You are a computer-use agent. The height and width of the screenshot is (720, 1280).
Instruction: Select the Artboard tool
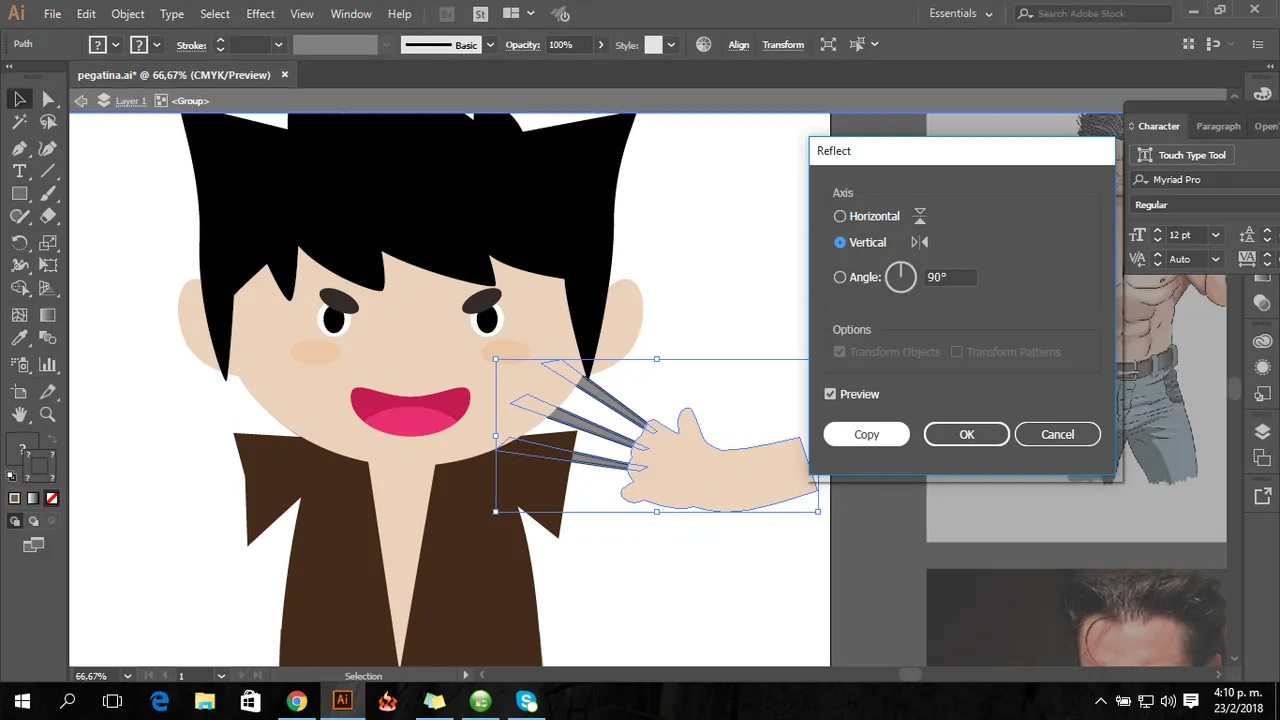pos(19,392)
